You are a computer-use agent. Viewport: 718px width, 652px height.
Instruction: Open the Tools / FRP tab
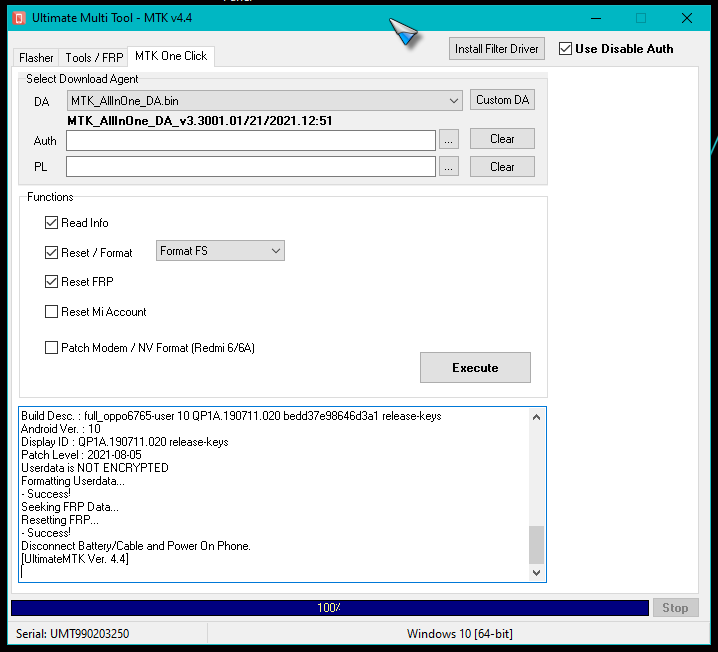[x=94, y=58]
